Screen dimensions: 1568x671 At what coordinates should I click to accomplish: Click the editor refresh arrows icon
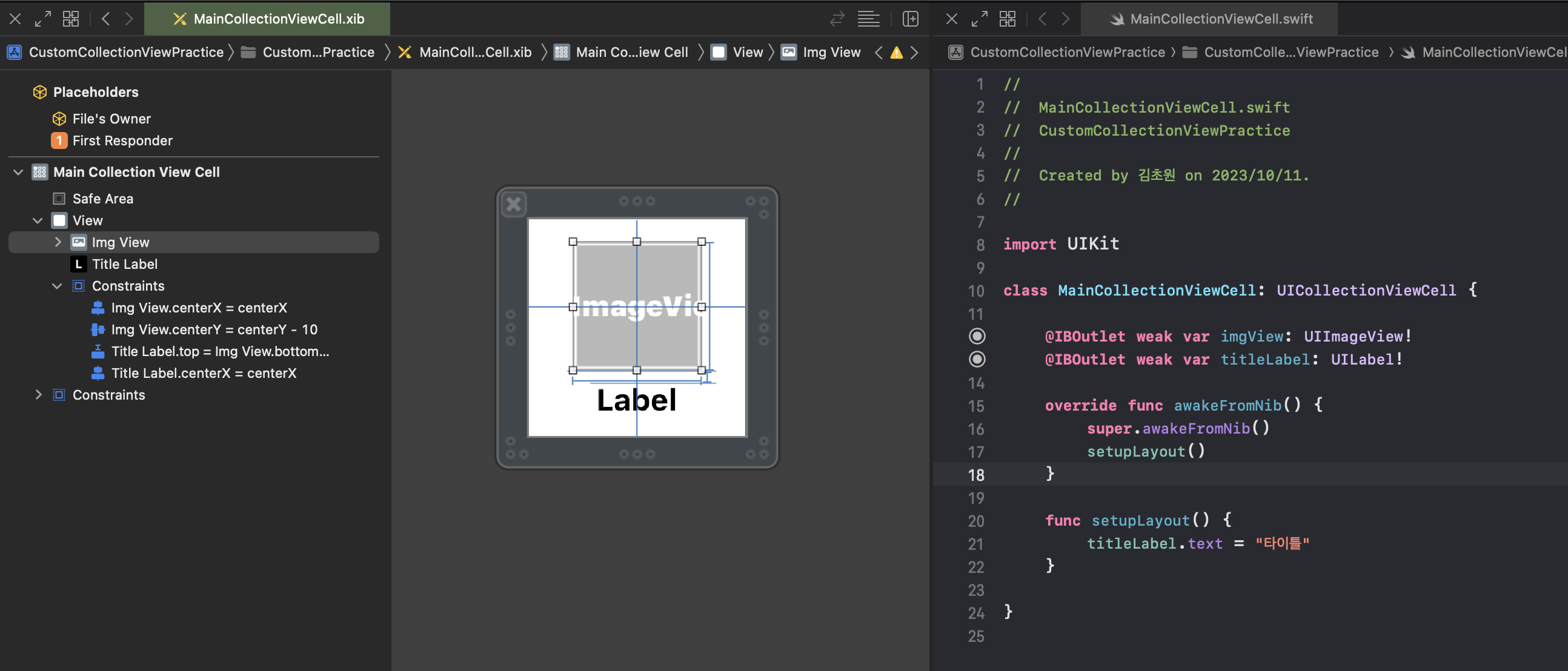(837, 19)
